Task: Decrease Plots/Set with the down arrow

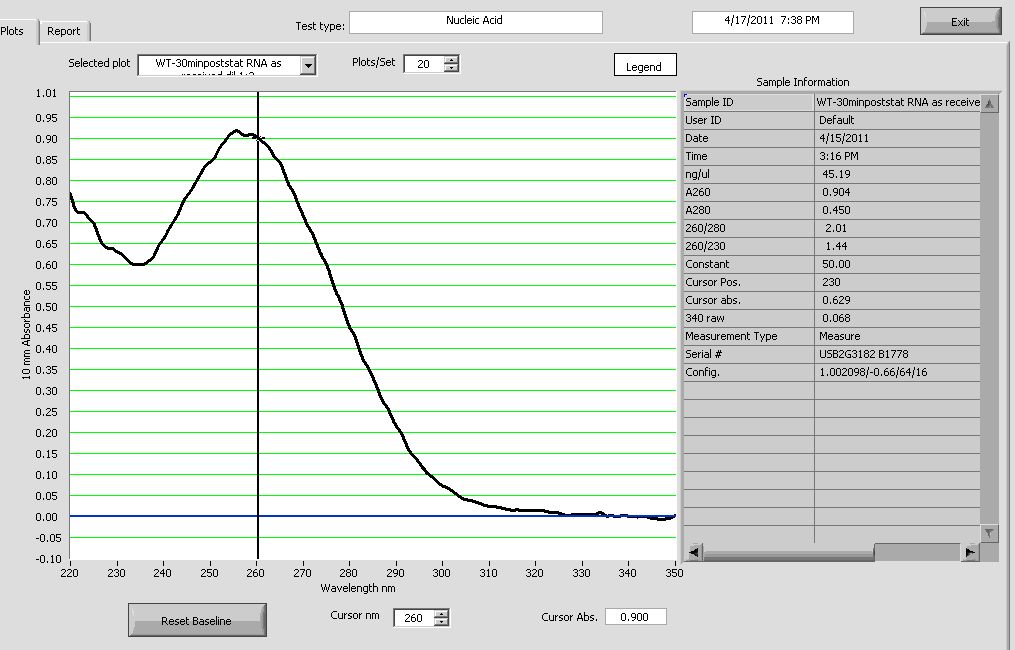Action: pyautogui.click(x=451, y=68)
